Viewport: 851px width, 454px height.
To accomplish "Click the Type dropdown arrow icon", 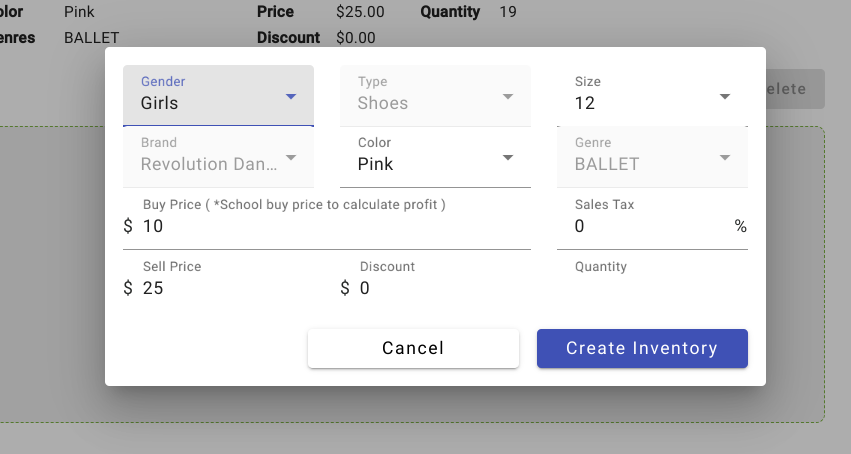I will click(x=508, y=97).
